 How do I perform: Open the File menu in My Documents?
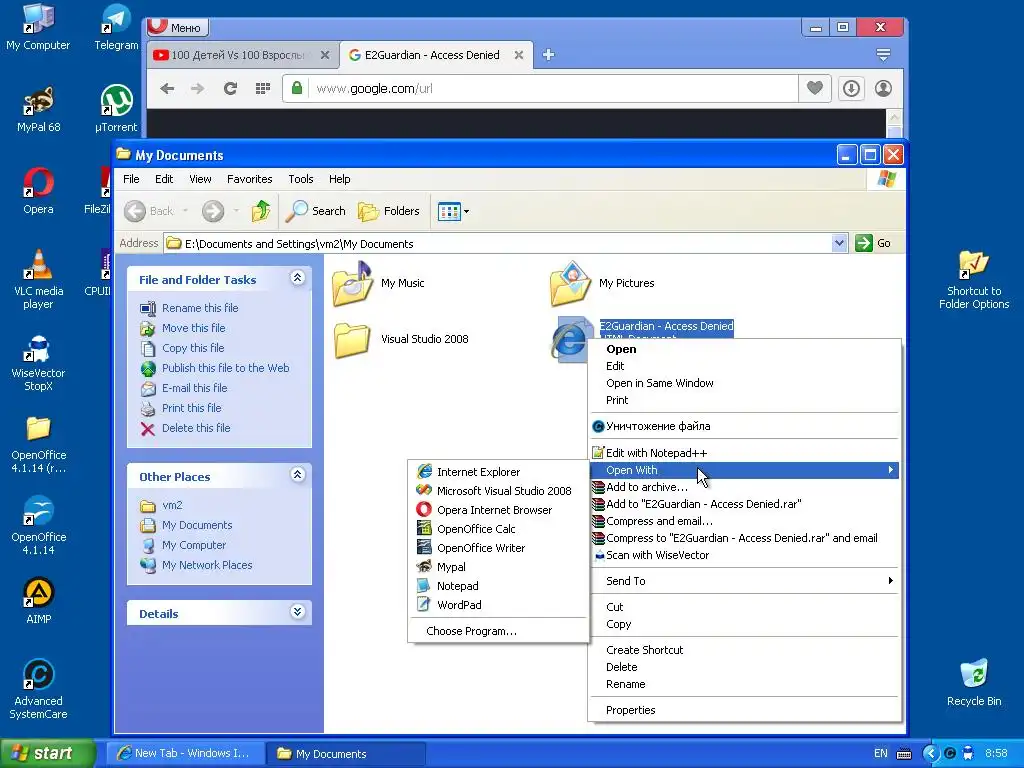[x=131, y=179]
